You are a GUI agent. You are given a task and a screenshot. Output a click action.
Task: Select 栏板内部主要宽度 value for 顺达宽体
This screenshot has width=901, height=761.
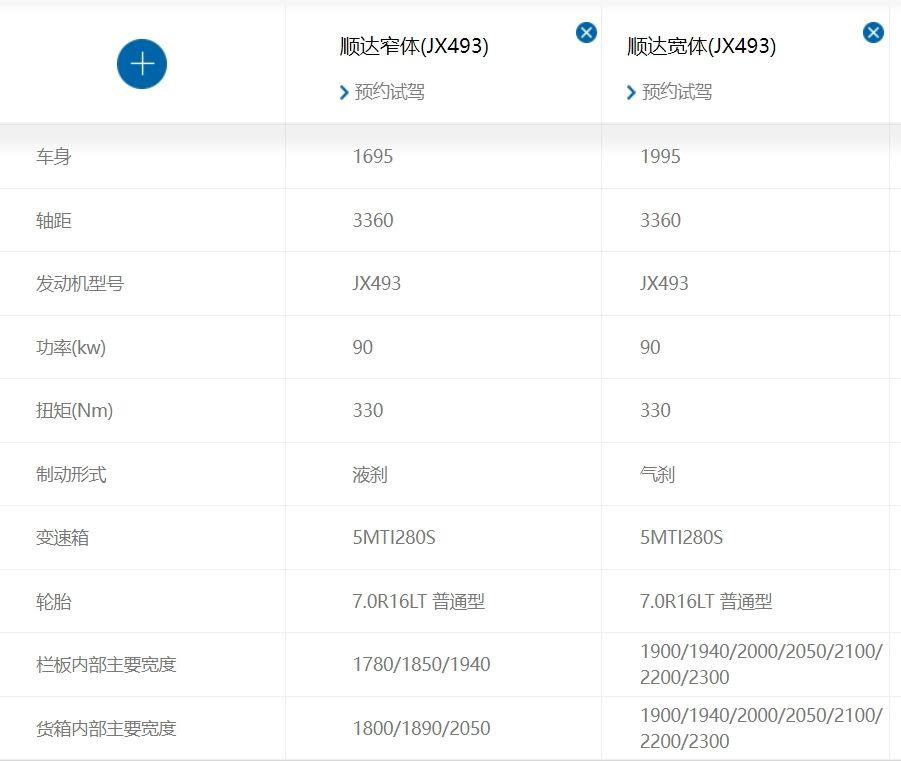[x=761, y=664]
